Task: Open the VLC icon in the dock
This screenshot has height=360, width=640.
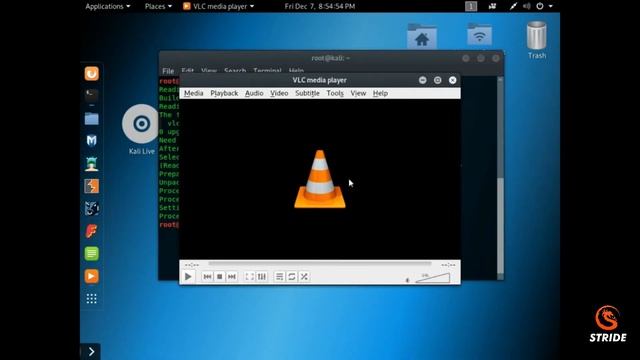Action: click(x=91, y=276)
